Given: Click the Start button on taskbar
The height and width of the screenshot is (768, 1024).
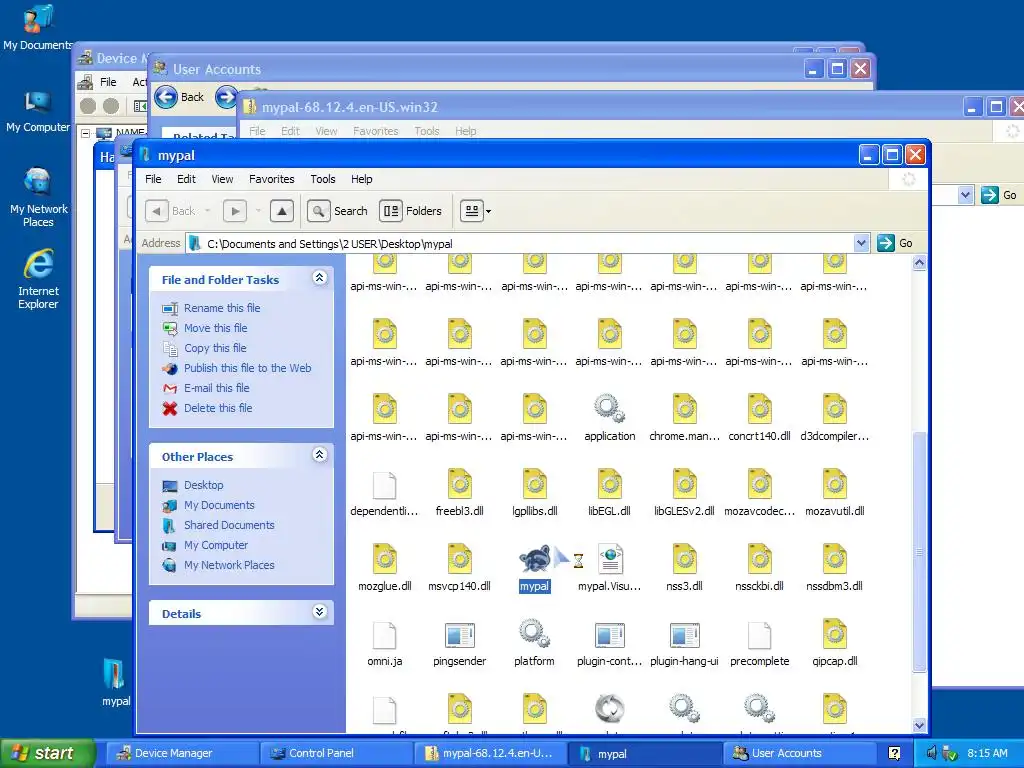Looking at the screenshot, I should pyautogui.click(x=47, y=753).
